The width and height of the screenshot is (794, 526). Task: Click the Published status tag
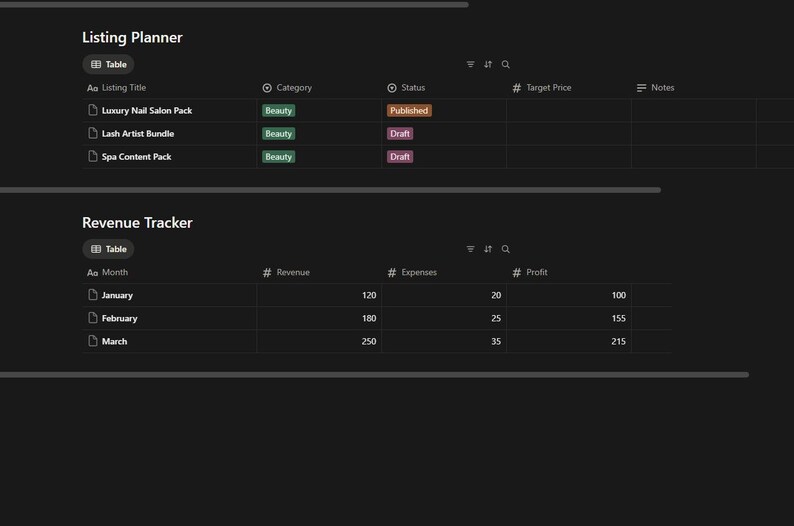[x=409, y=110]
